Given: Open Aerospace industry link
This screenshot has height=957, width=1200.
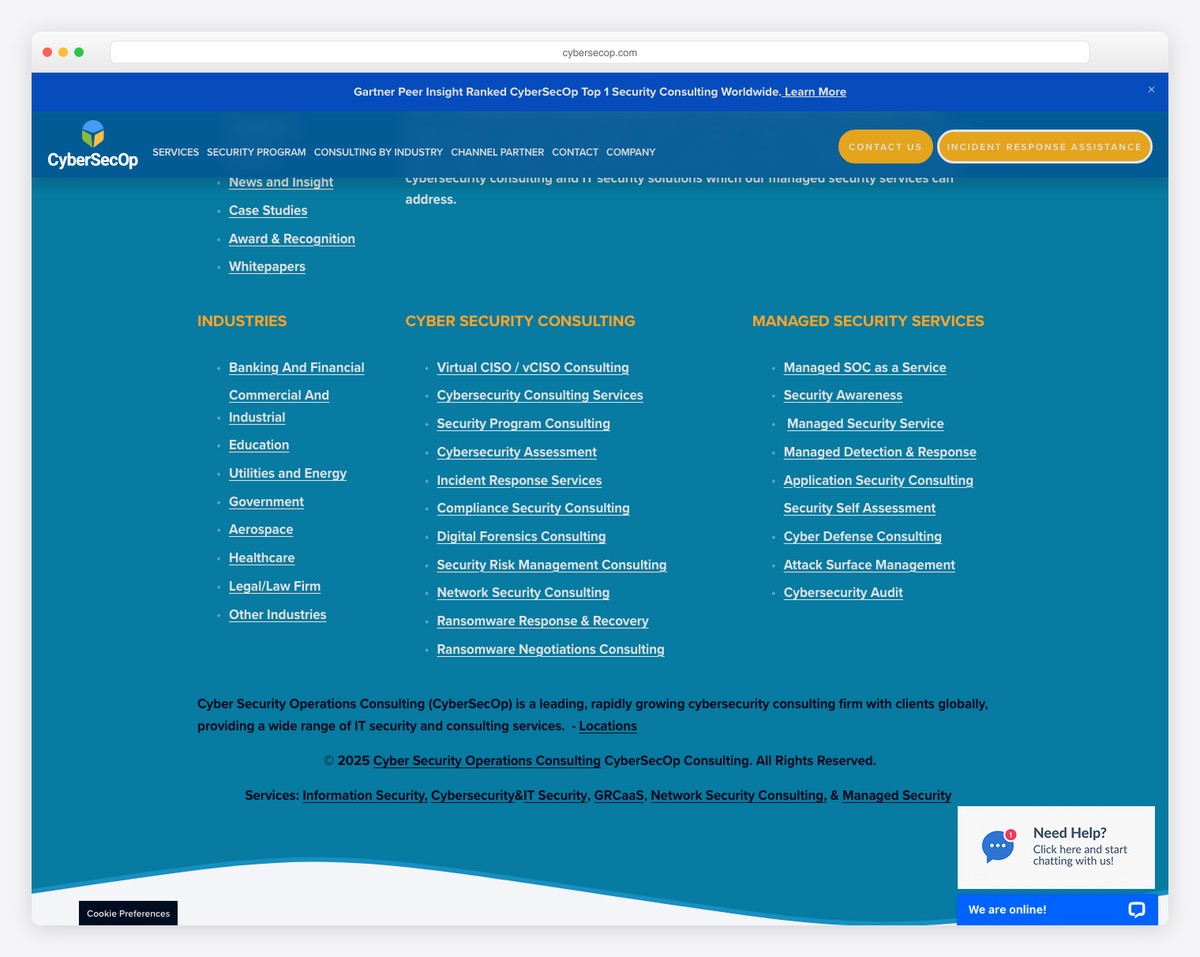Looking at the screenshot, I should click(261, 530).
